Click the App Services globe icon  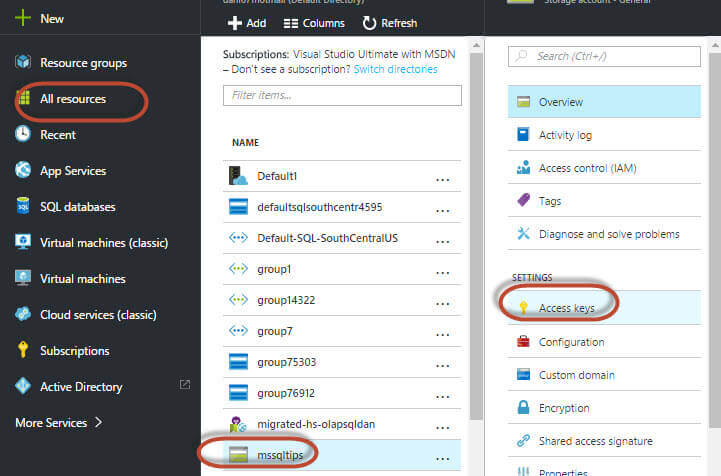point(23,170)
